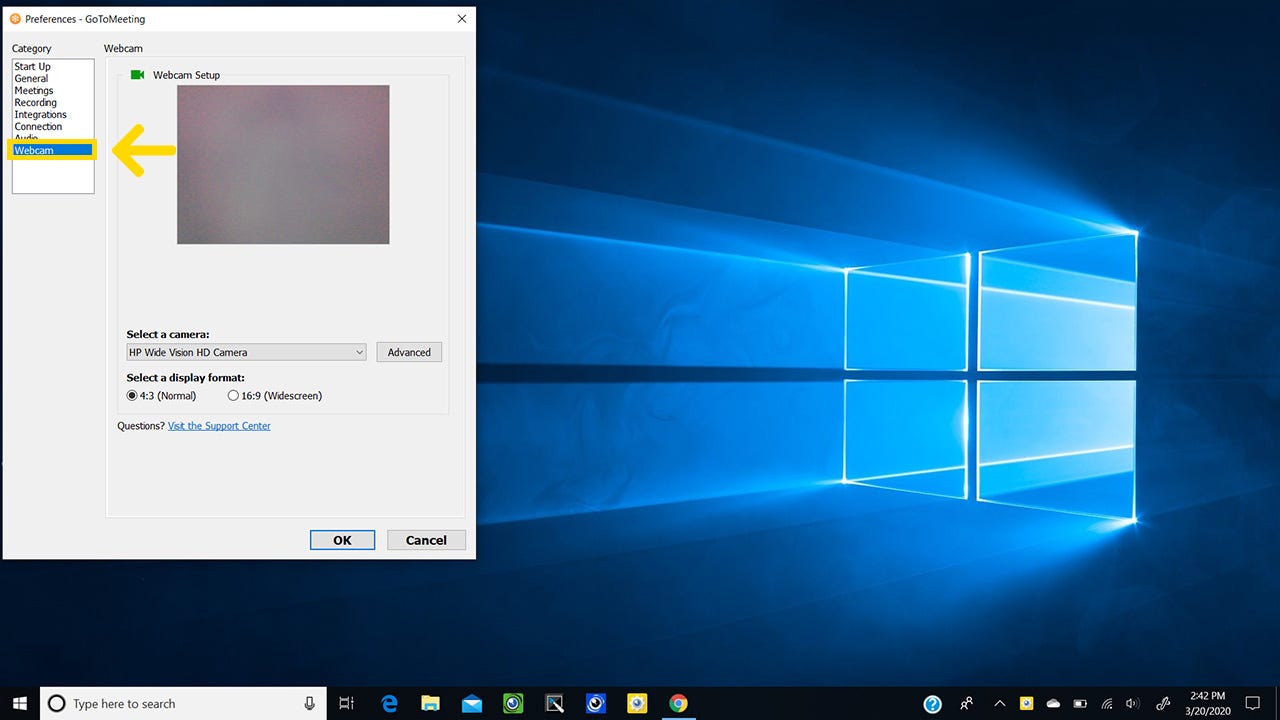This screenshot has width=1280, height=720.
Task: Click the Cancel button
Action: [x=426, y=540]
